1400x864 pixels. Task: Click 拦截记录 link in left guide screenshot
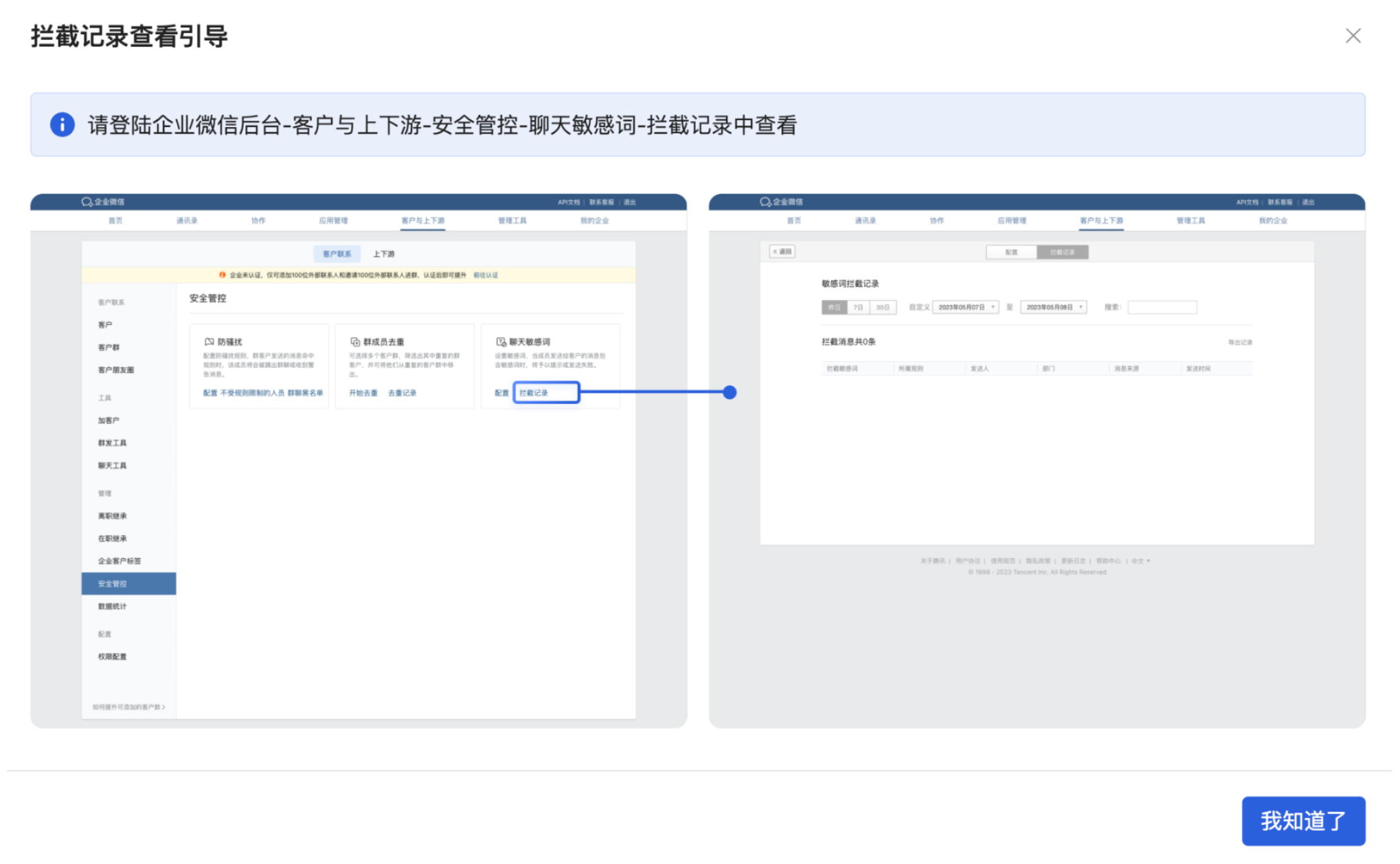point(545,393)
